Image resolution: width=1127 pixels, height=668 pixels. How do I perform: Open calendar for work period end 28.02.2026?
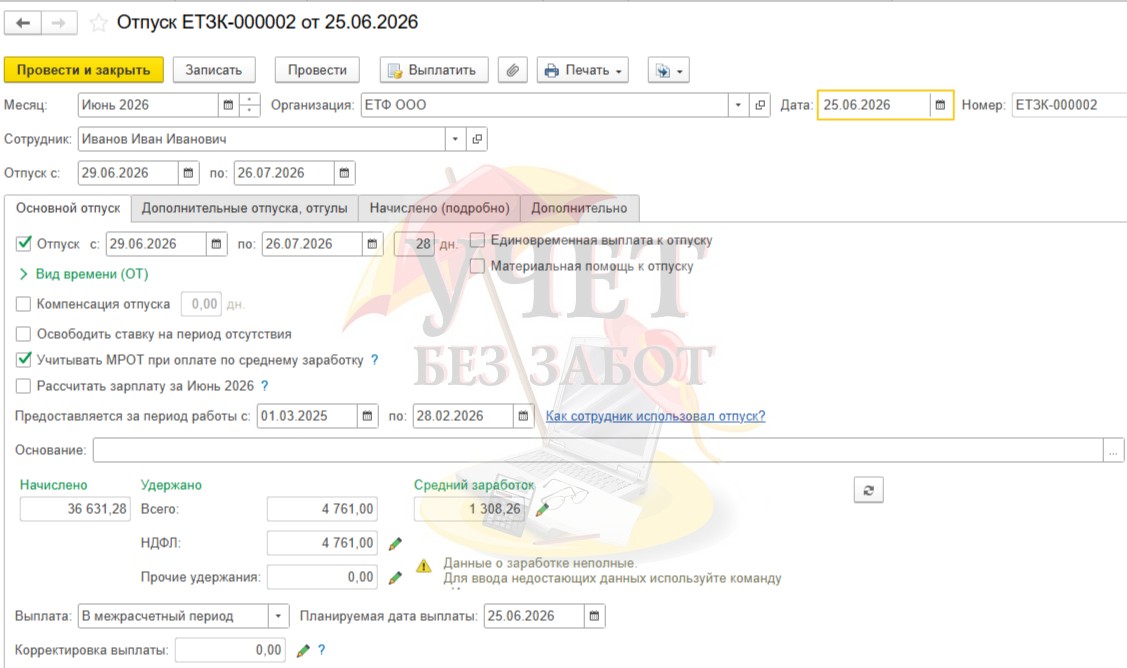(523, 416)
